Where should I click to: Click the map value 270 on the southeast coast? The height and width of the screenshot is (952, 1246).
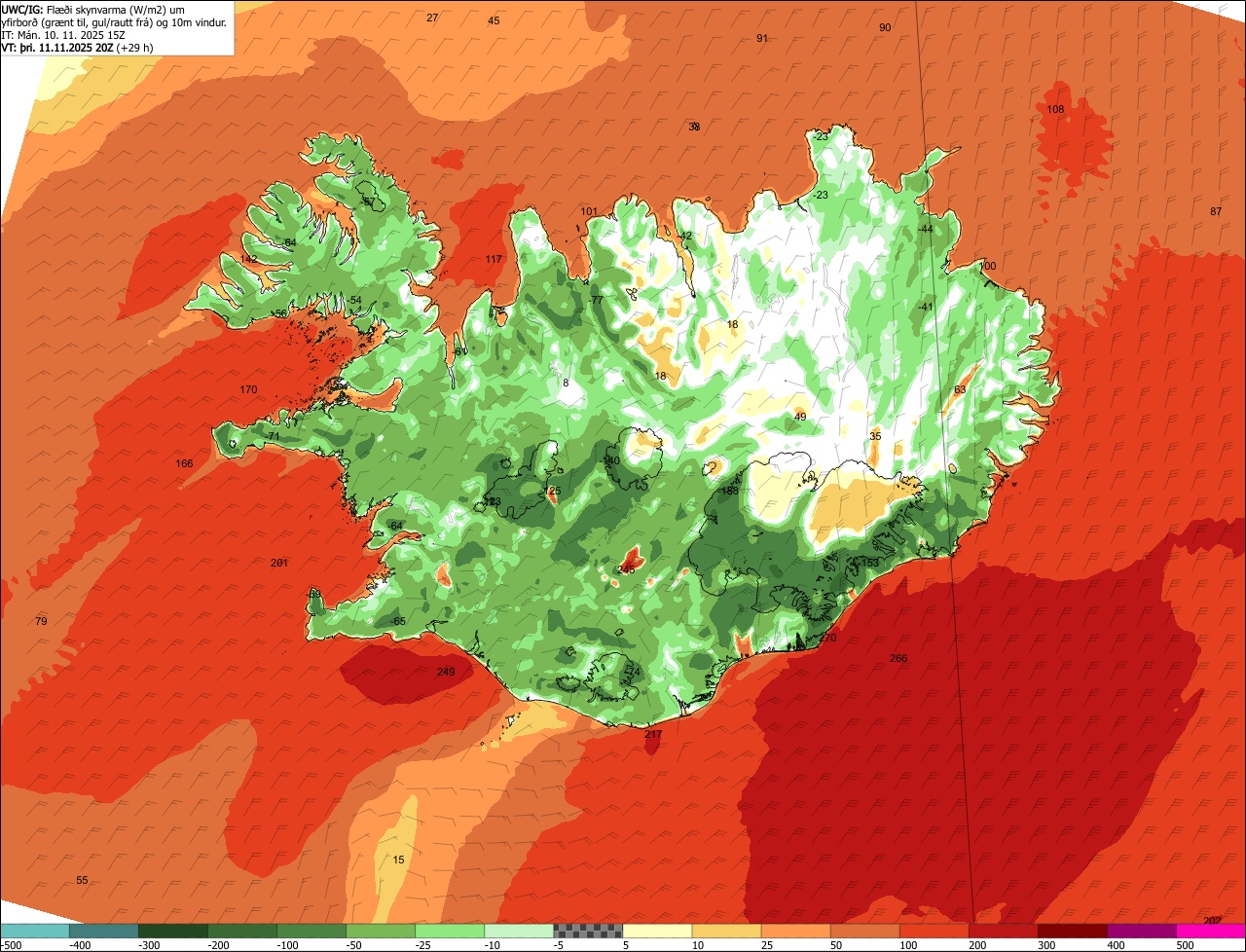pos(827,638)
